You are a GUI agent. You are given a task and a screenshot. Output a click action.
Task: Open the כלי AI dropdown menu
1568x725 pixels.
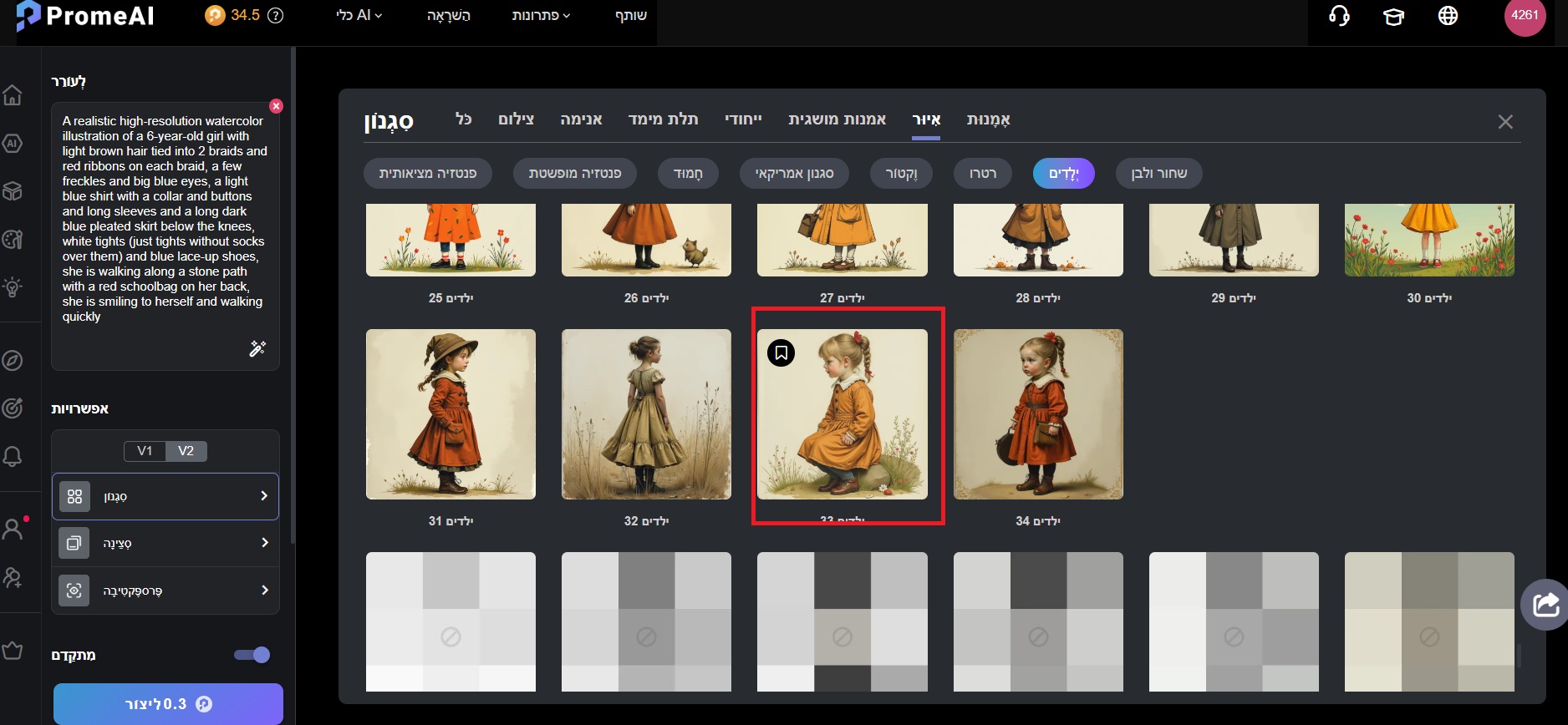(x=359, y=16)
